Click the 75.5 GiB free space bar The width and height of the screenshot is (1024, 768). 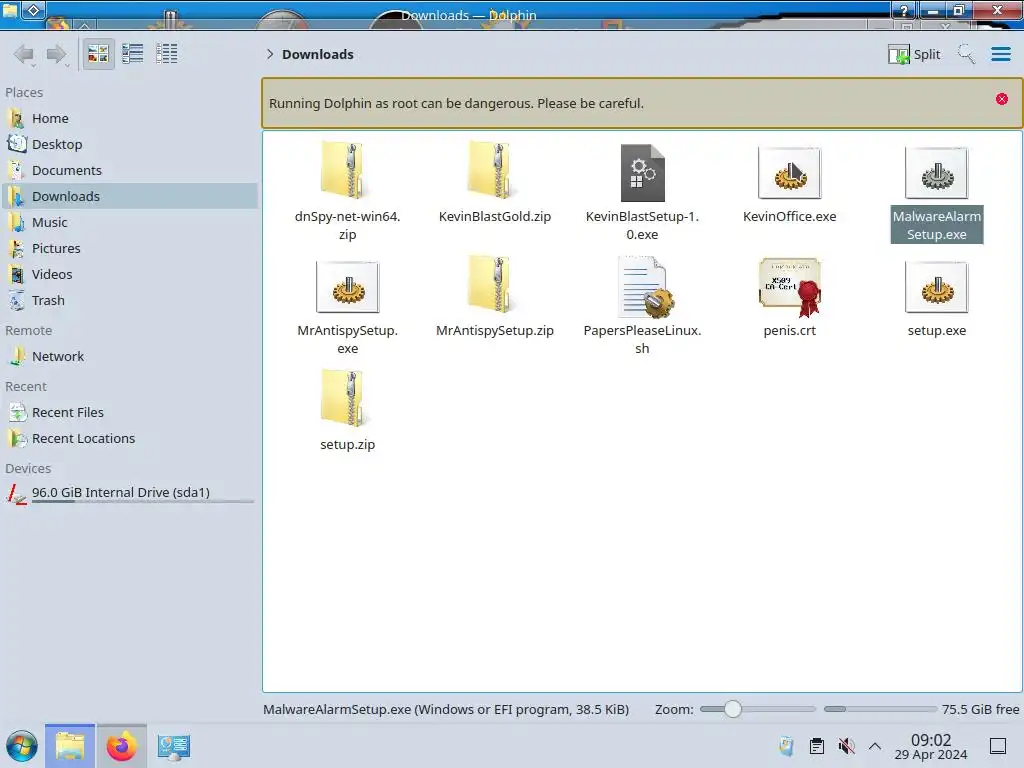[x=880, y=709]
